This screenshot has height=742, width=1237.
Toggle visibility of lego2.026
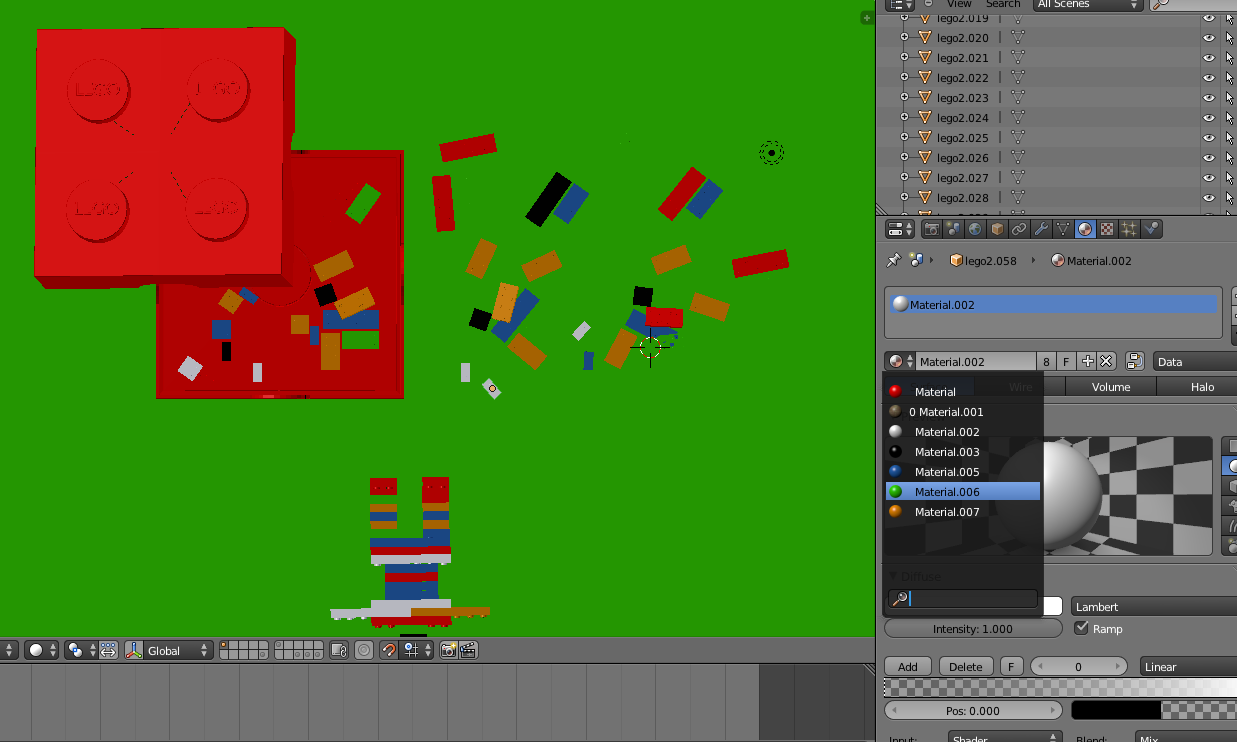tap(1208, 158)
